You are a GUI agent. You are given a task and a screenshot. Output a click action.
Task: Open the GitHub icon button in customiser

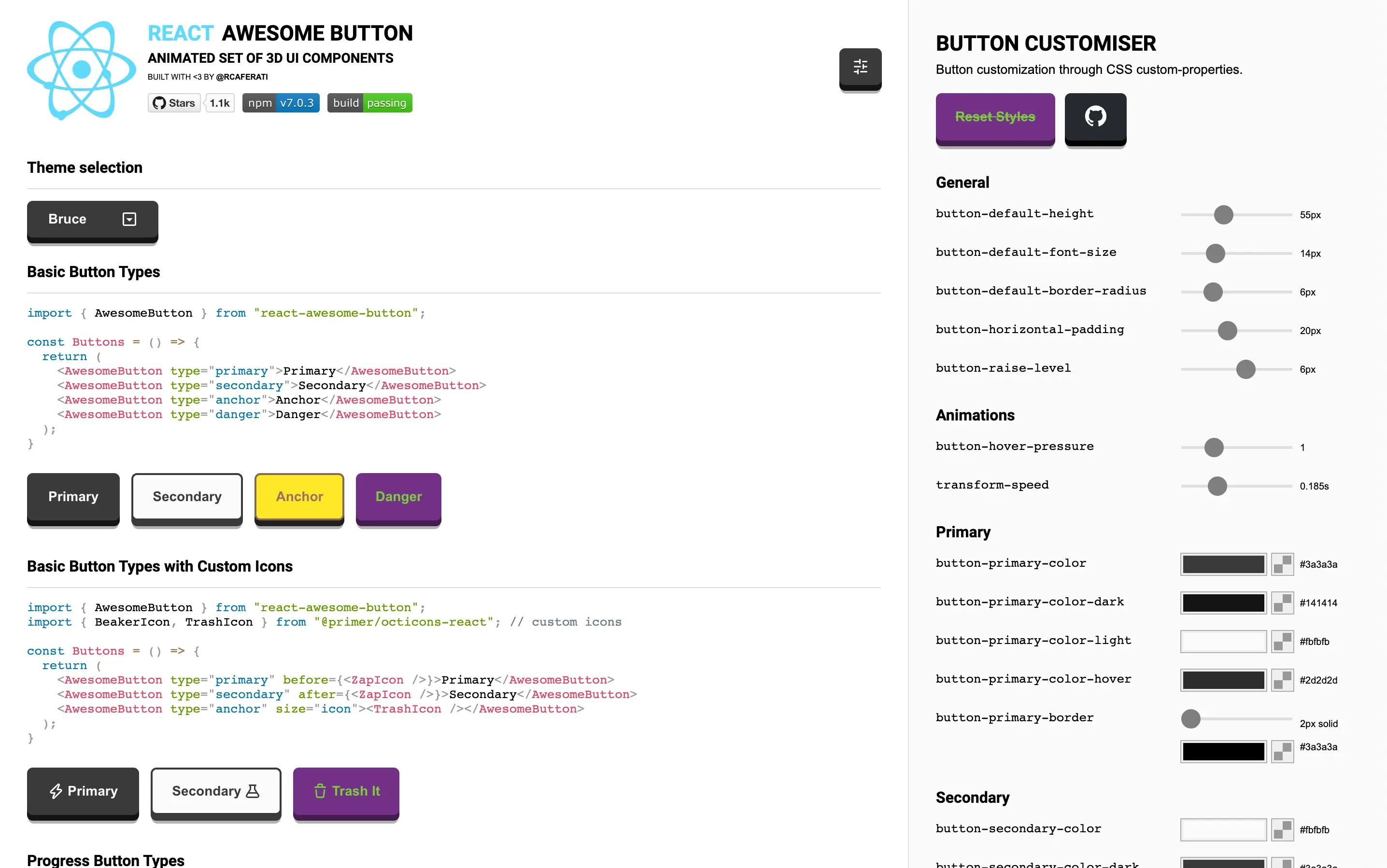click(1095, 116)
